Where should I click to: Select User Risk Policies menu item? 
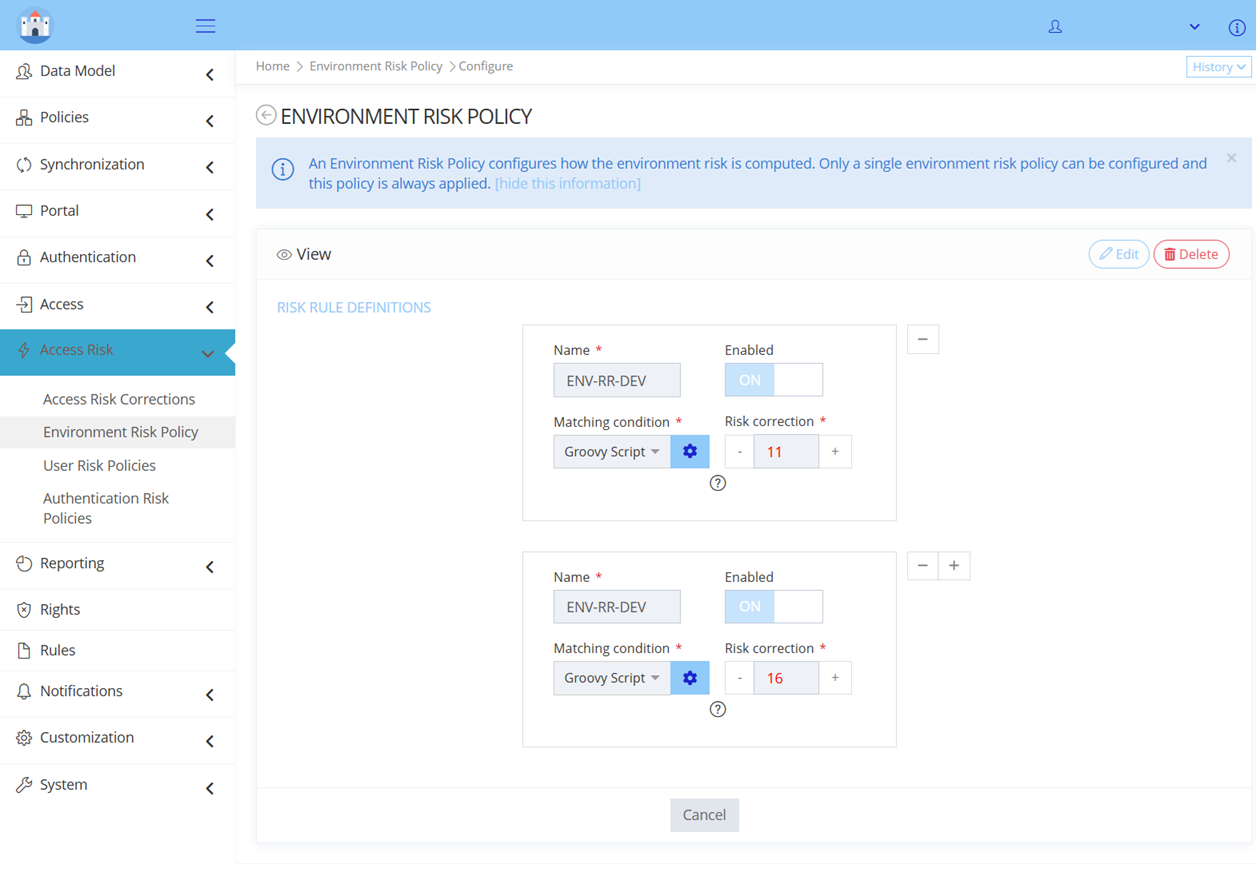point(99,465)
